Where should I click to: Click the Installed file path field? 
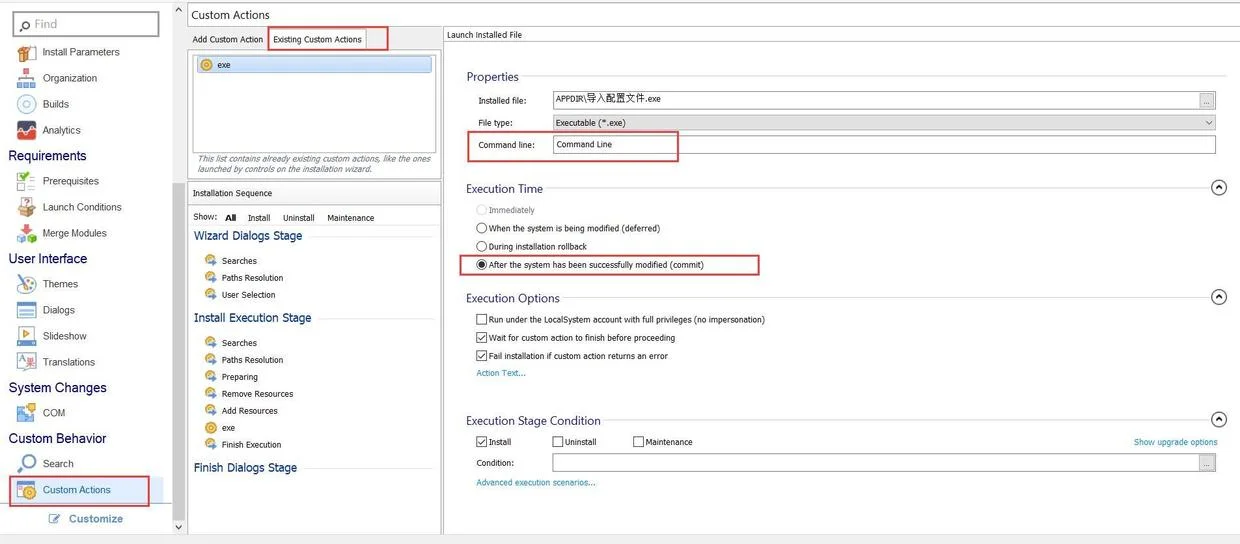pyautogui.click(x=876, y=100)
